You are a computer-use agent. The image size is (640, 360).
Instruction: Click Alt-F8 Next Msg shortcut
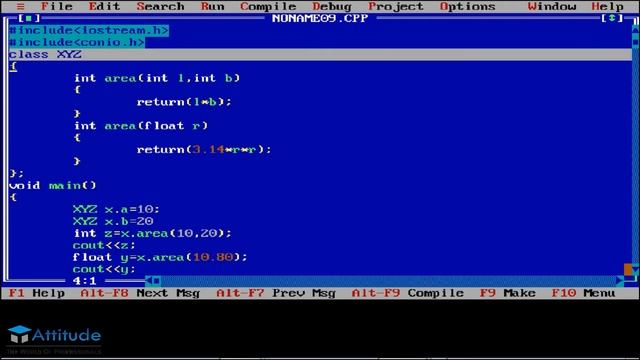[140, 293]
